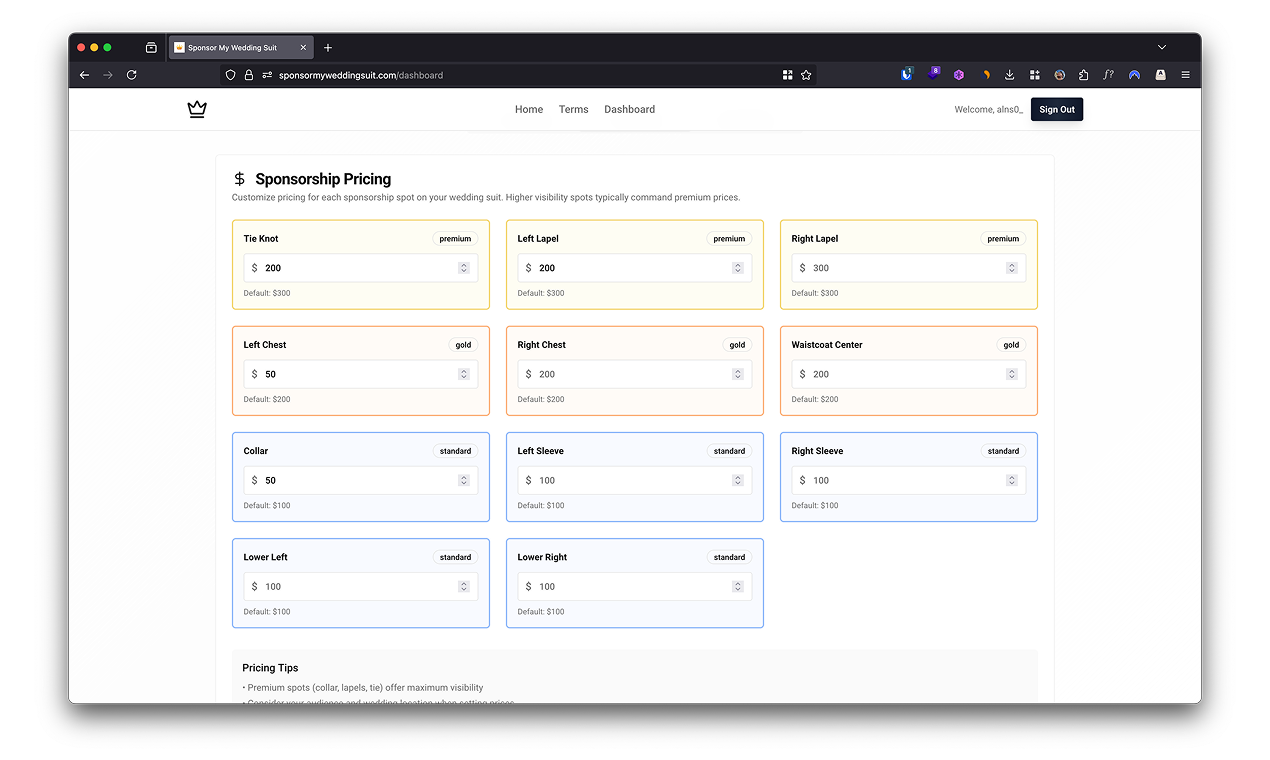Click the Left Lapel price stepper arrows
The image size is (1270, 760).
pos(738,268)
